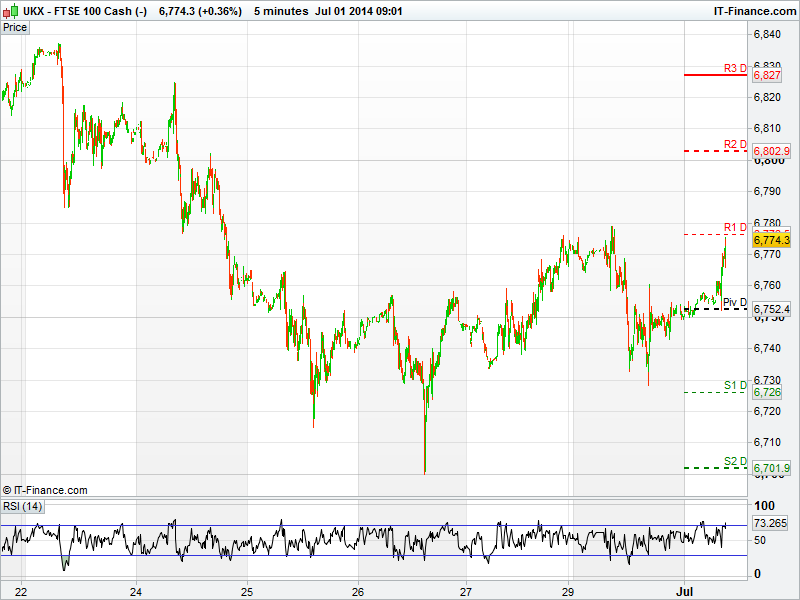Click the IT-Finance.com link at top right
The height and width of the screenshot is (600, 800).
click(752, 11)
